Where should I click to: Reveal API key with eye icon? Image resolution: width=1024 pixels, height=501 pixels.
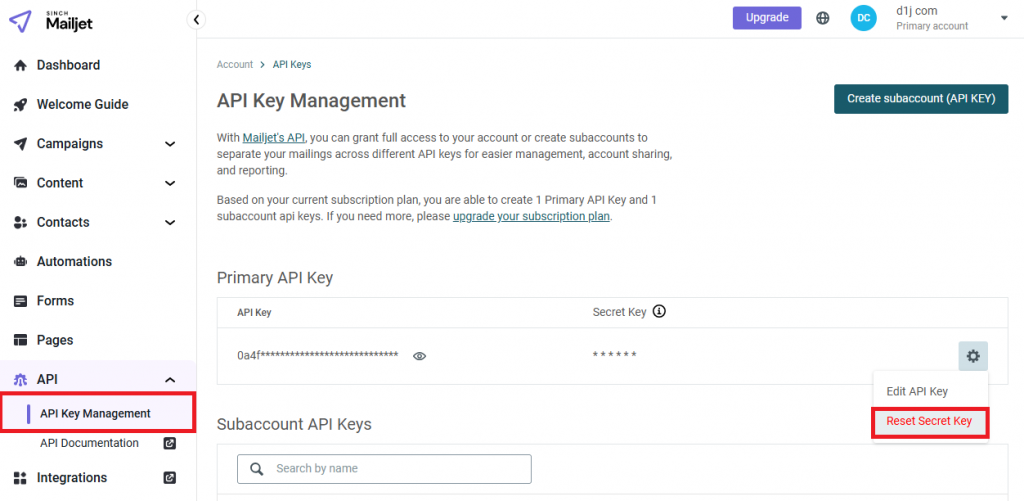coord(420,356)
